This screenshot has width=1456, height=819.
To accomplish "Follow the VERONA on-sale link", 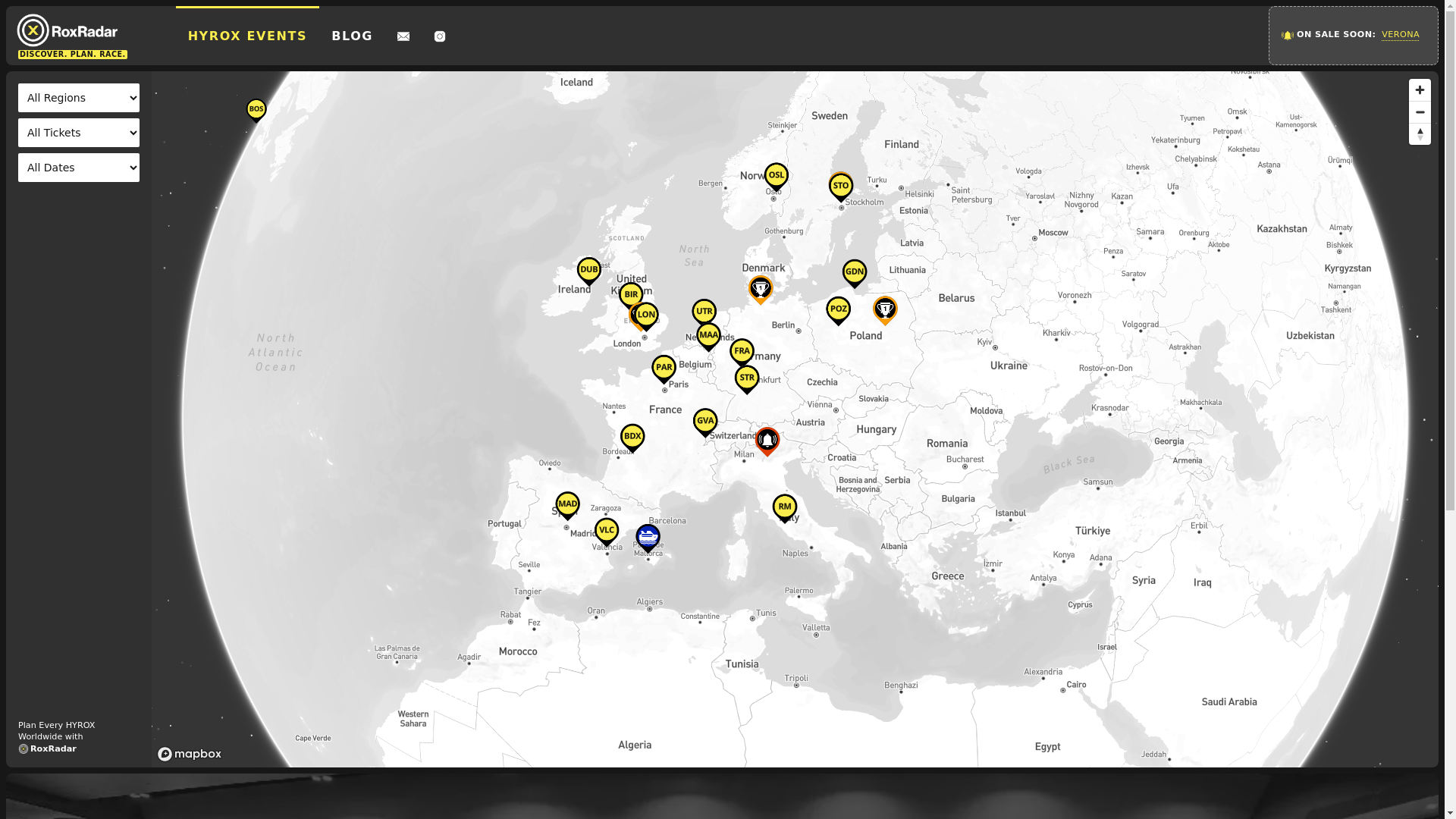I will click(x=1400, y=35).
